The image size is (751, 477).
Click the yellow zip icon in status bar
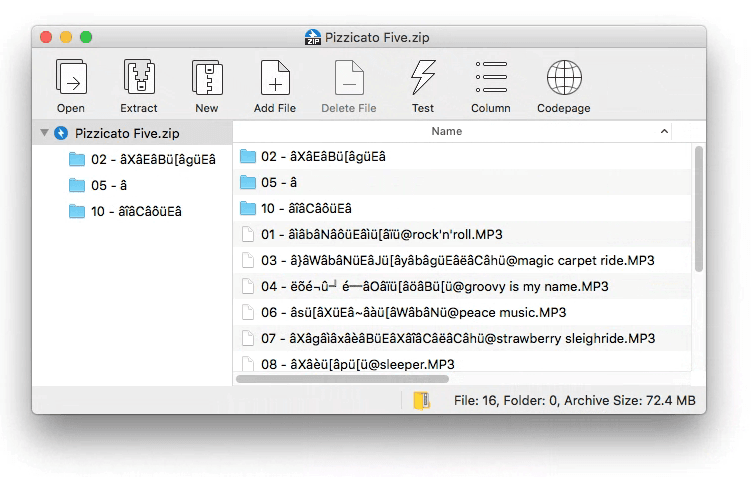click(x=422, y=401)
